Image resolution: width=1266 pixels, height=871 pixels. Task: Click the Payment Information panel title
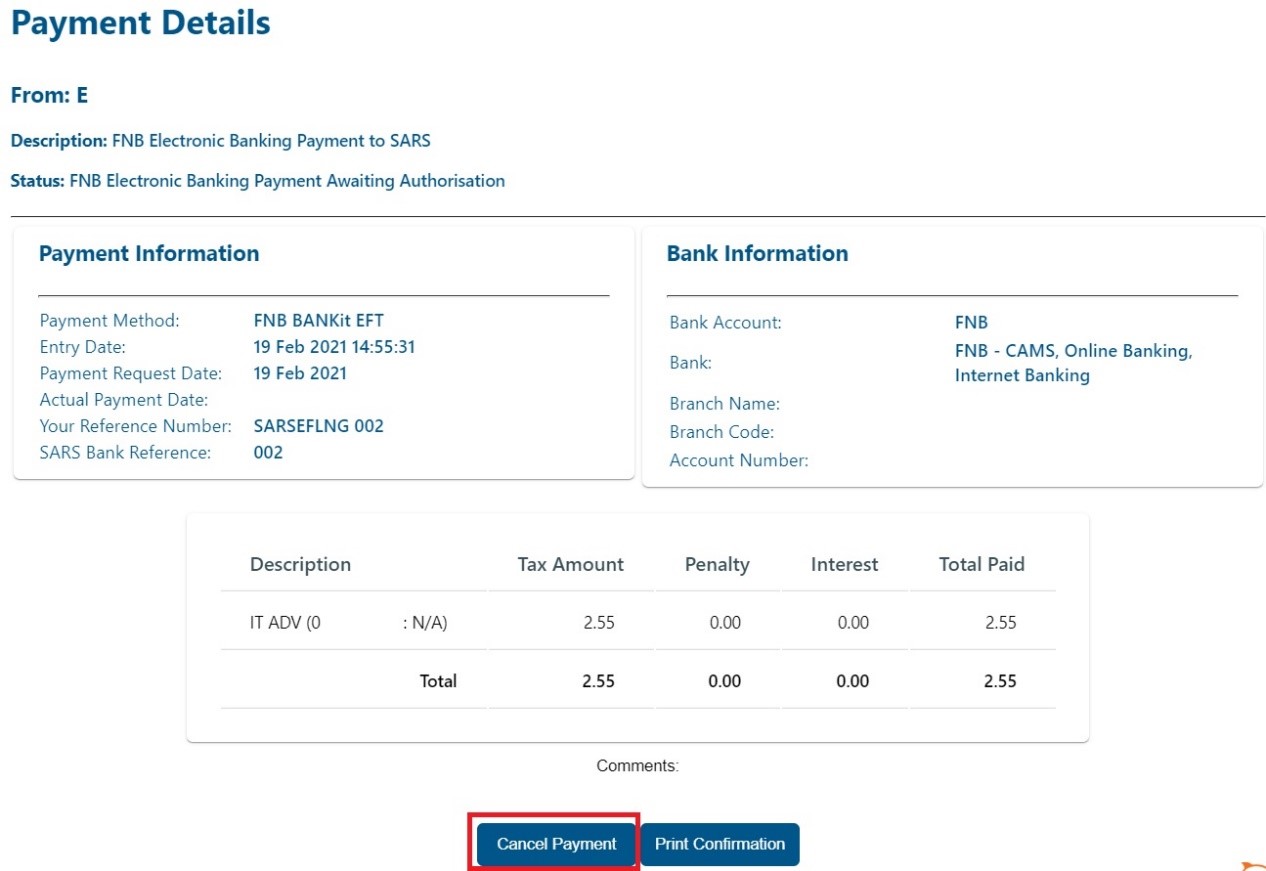[149, 254]
